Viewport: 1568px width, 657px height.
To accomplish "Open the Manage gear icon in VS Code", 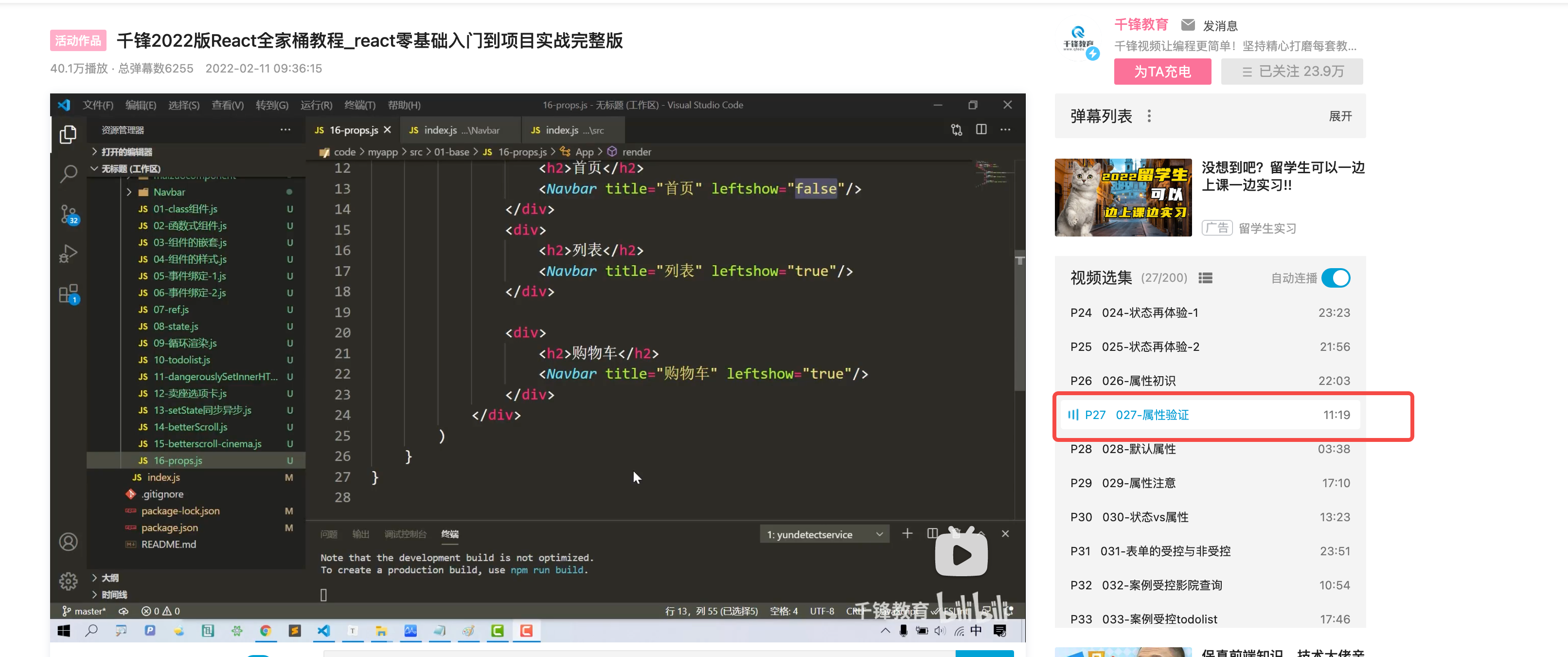I will click(68, 581).
